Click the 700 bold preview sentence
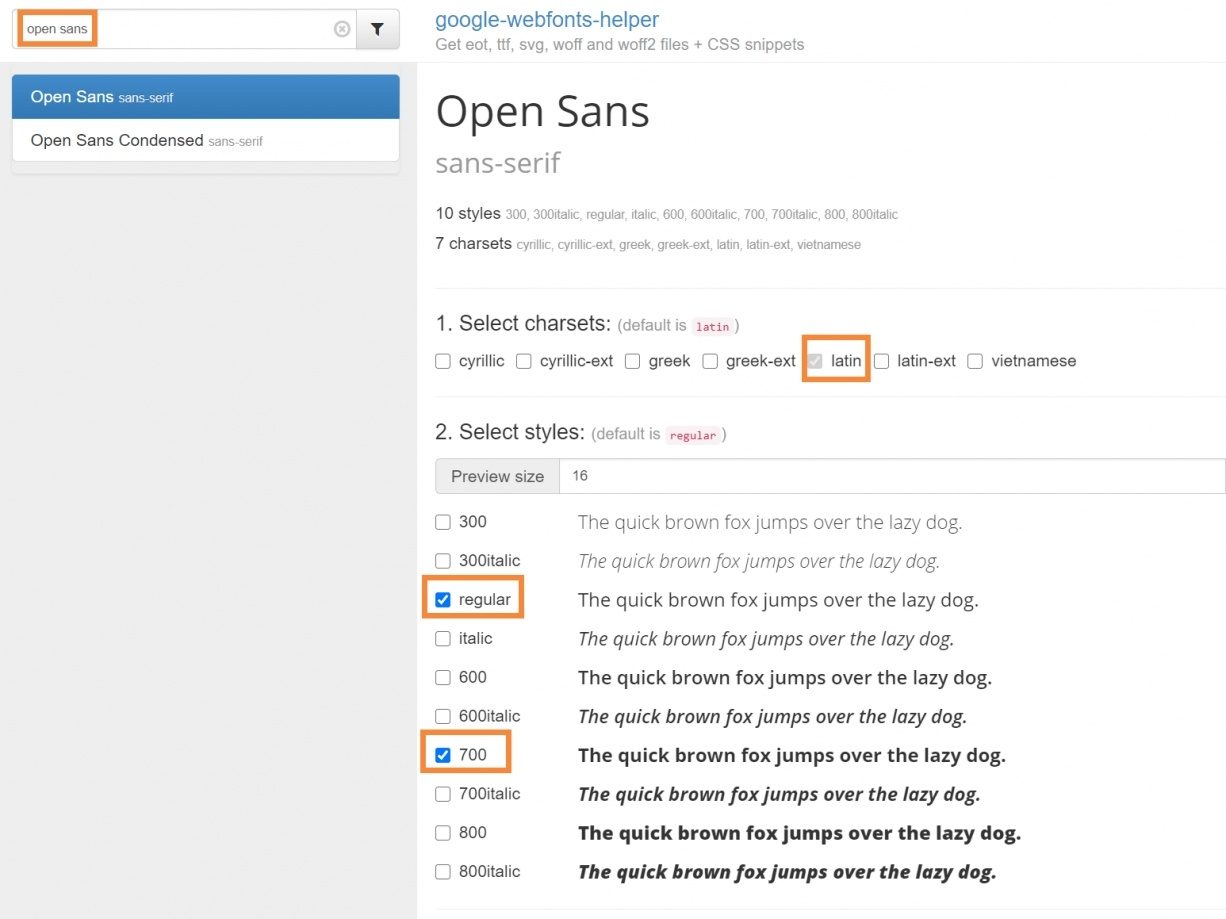The image size is (1226, 919). pyautogui.click(x=791, y=755)
